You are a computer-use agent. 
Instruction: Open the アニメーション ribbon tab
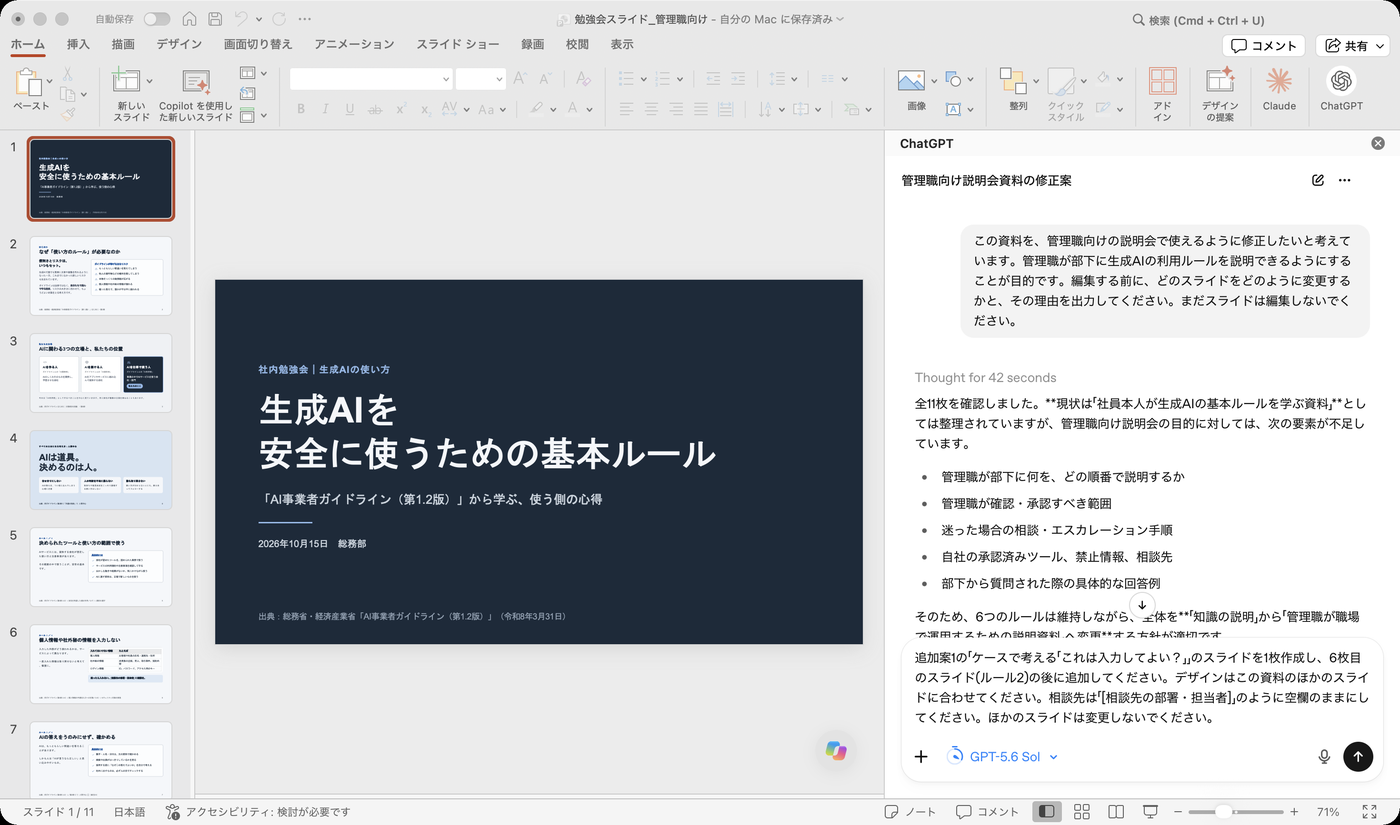point(354,44)
